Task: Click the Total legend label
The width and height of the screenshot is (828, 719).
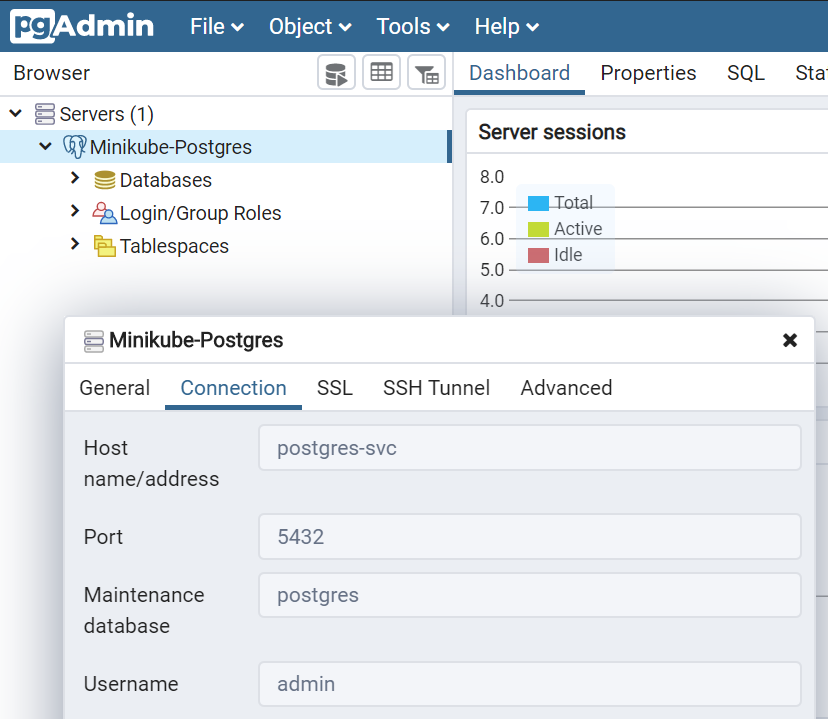Action: pos(573,203)
